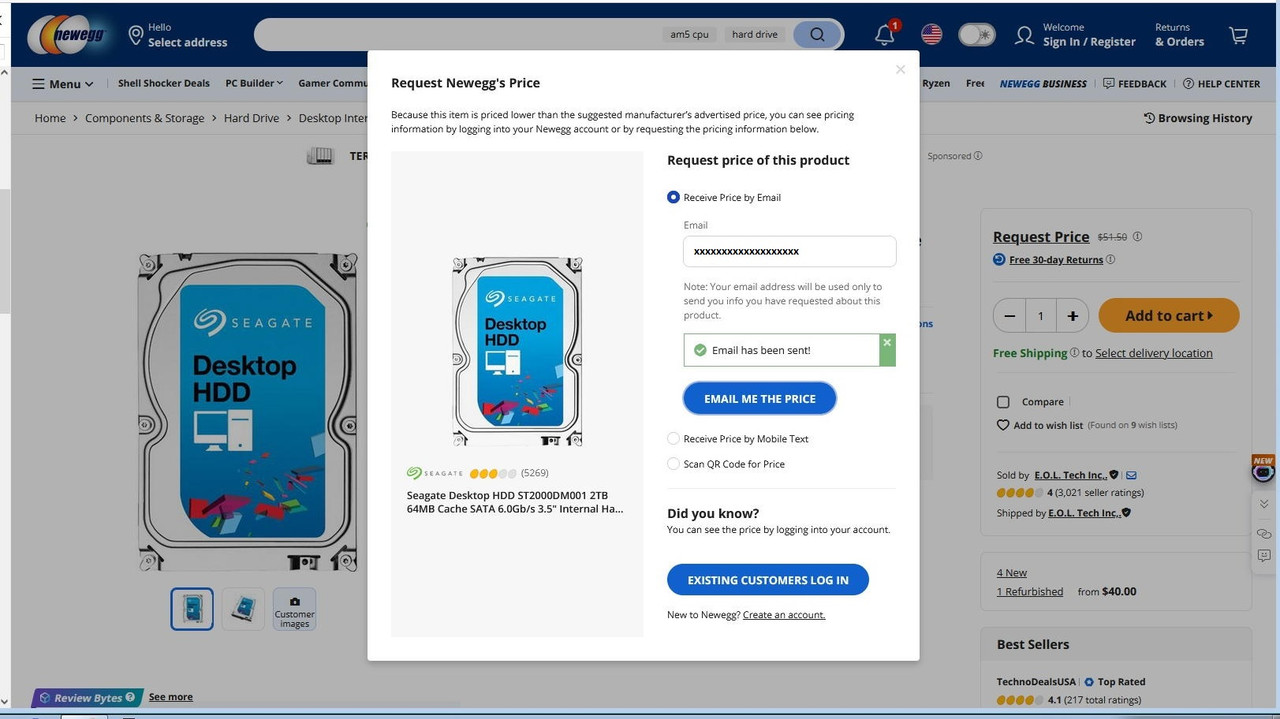This screenshot has height=719, width=1280.
Task: Click 'Sold by' E.O.L. Tech Inc. link
Action: point(1070,475)
